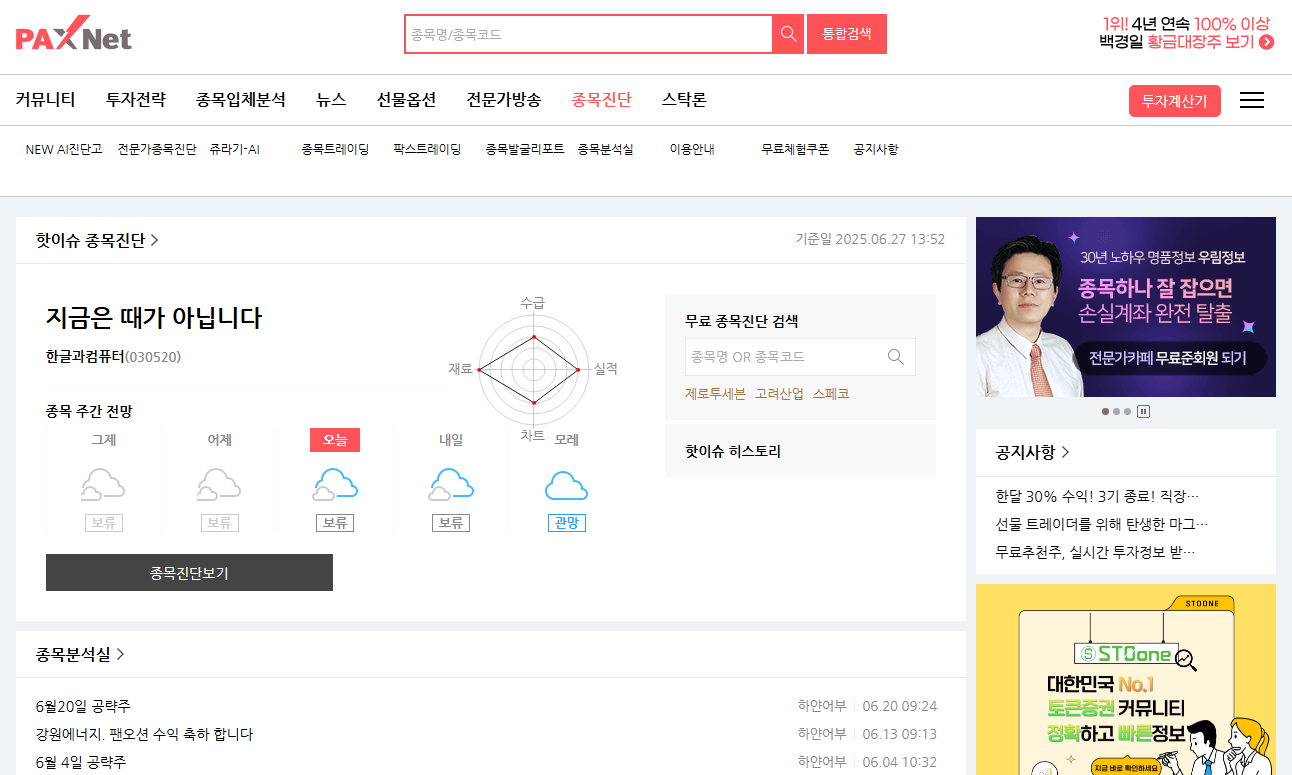The image size is (1292, 775).
Task: Open notice 무료추천주 실시간 투자정보
Action: [x=1097, y=551]
